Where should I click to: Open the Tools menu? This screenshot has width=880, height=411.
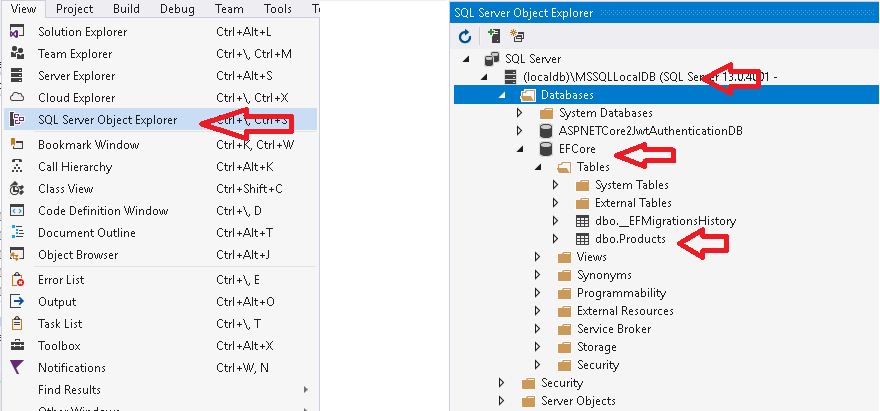pyautogui.click(x=278, y=9)
